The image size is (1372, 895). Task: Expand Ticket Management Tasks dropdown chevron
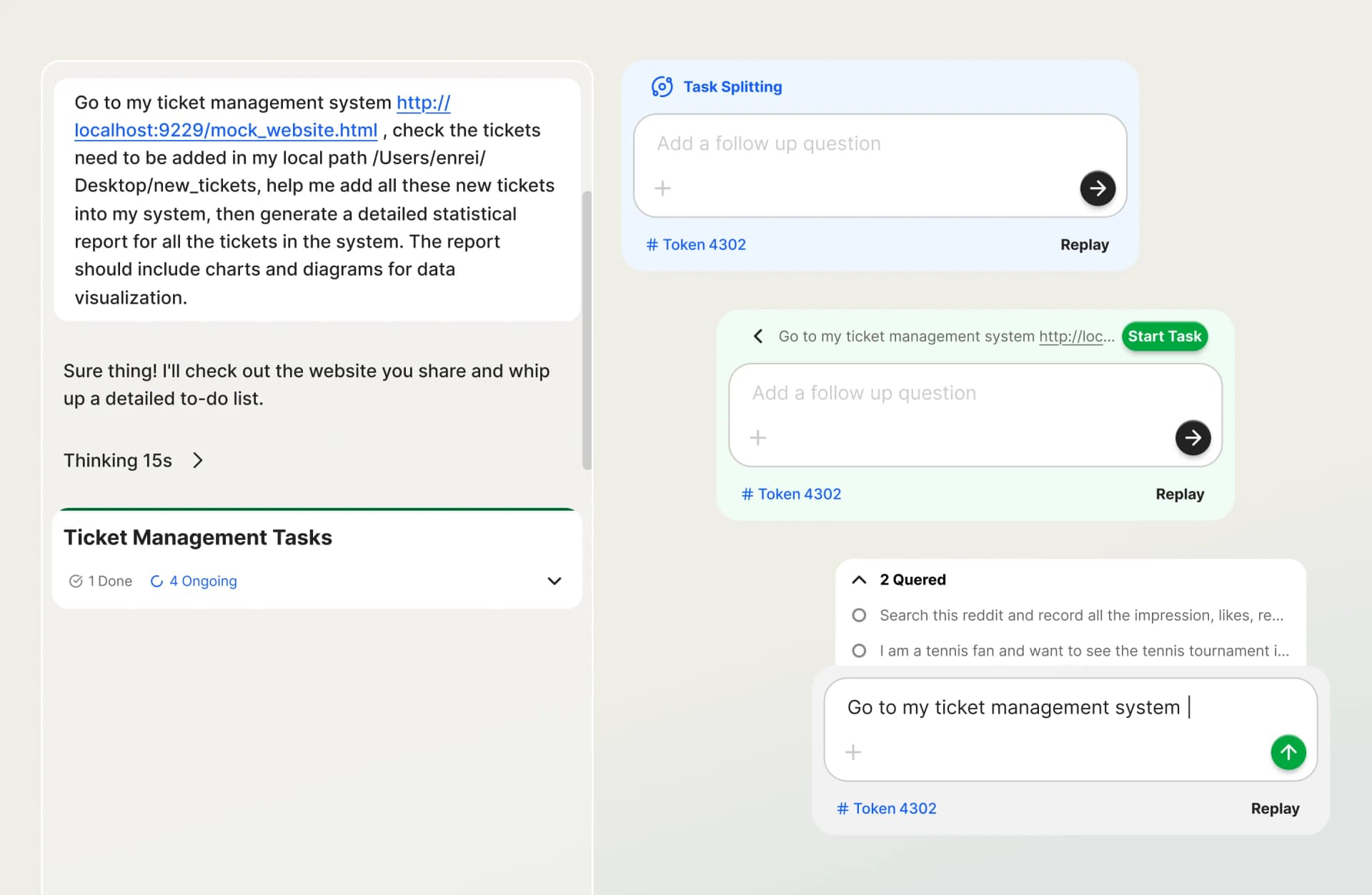click(x=554, y=581)
